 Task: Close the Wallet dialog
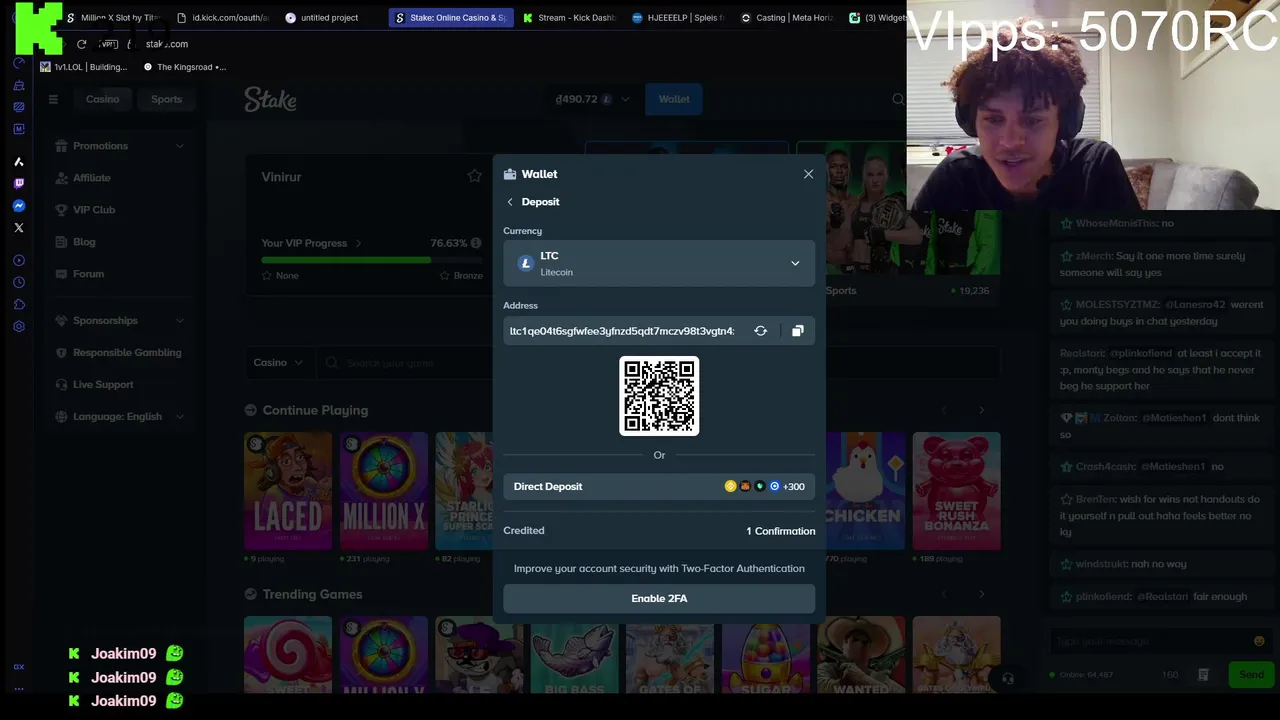(x=808, y=174)
